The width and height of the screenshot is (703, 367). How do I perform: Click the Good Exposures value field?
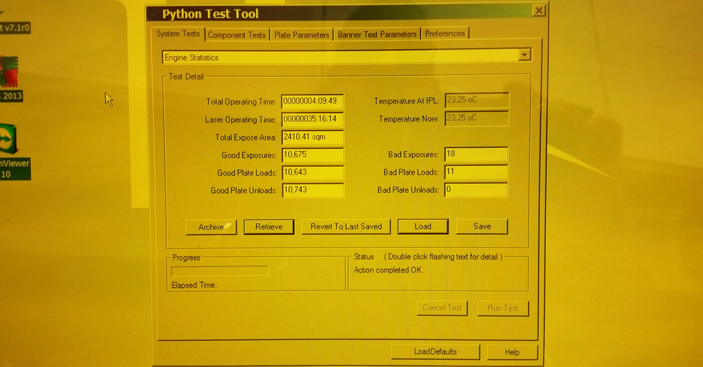click(x=312, y=155)
